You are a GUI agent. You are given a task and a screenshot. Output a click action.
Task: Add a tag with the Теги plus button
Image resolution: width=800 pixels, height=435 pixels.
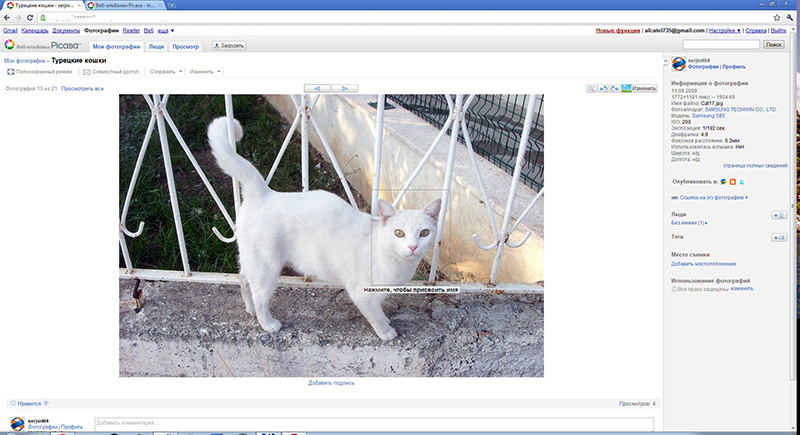tap(779, 238)
